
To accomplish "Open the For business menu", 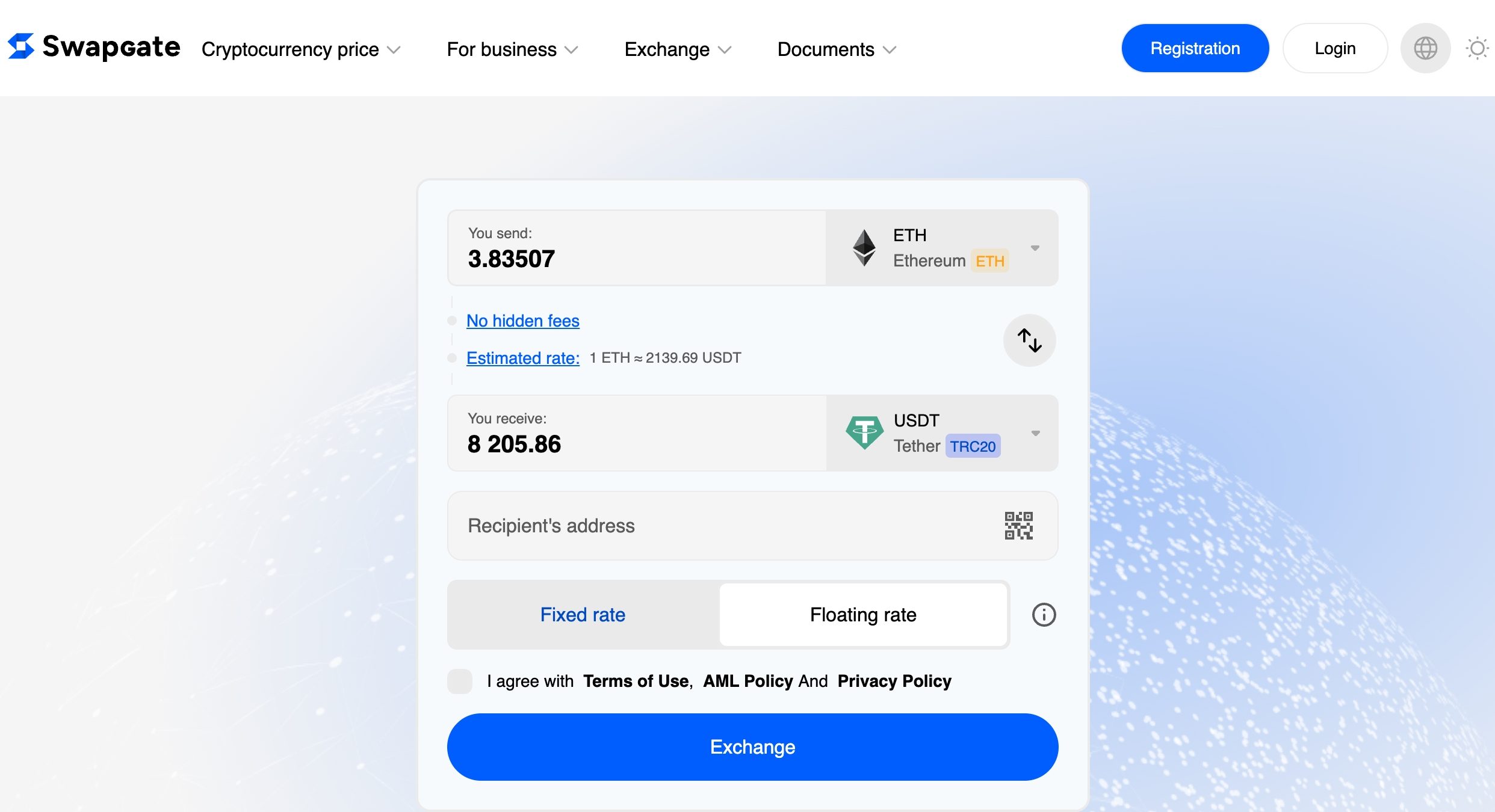I will coord(512,49).
